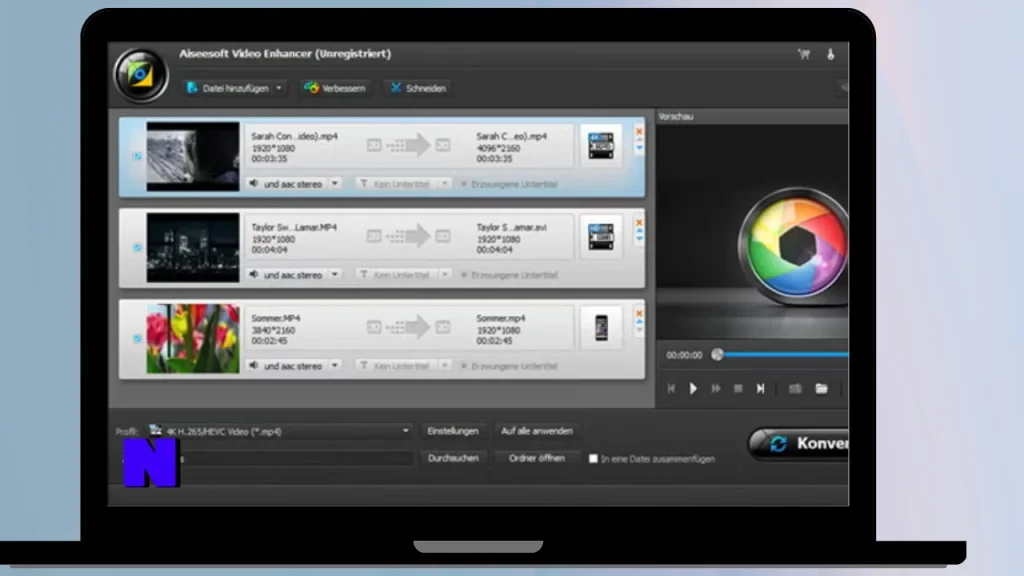
Task: Click the speaker icon in Sarah row
Action: (x=254, y=184)
